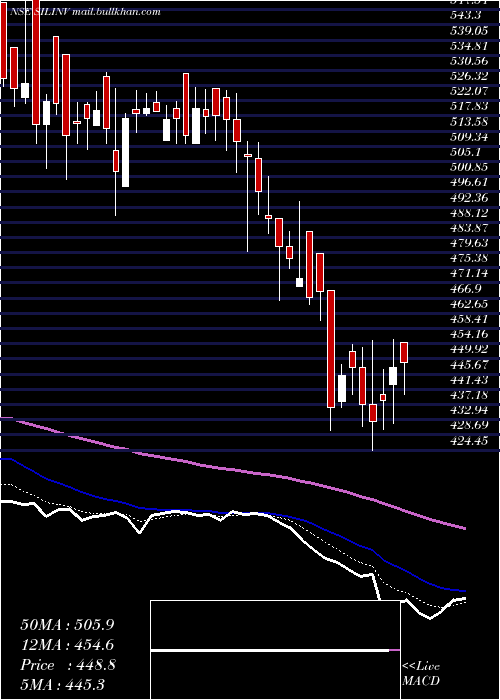Click the last red candlestick near 449.92

[x=404, y=352]
